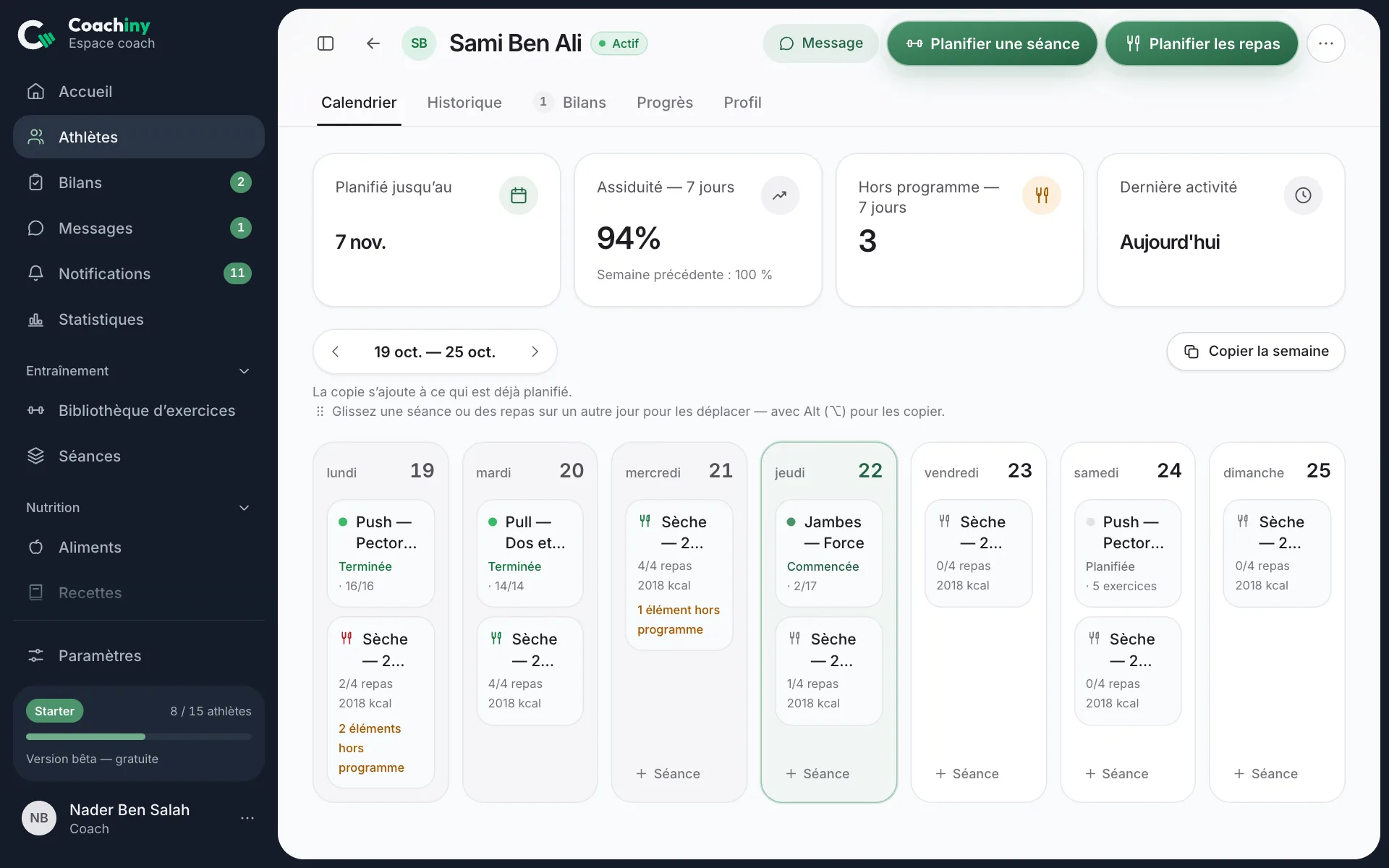Open the Jambes — Force session card
This screenshot has width=1389, height=868.
(x=829, y=553)
